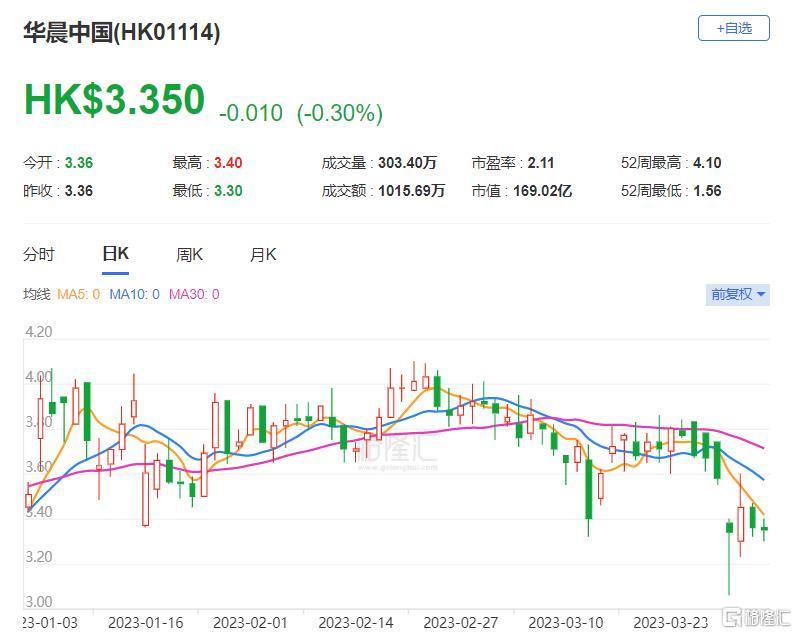
Task: Click the price change -0.010 (-0.30%)
Action: pyautogui.click(x=301, y=113)
